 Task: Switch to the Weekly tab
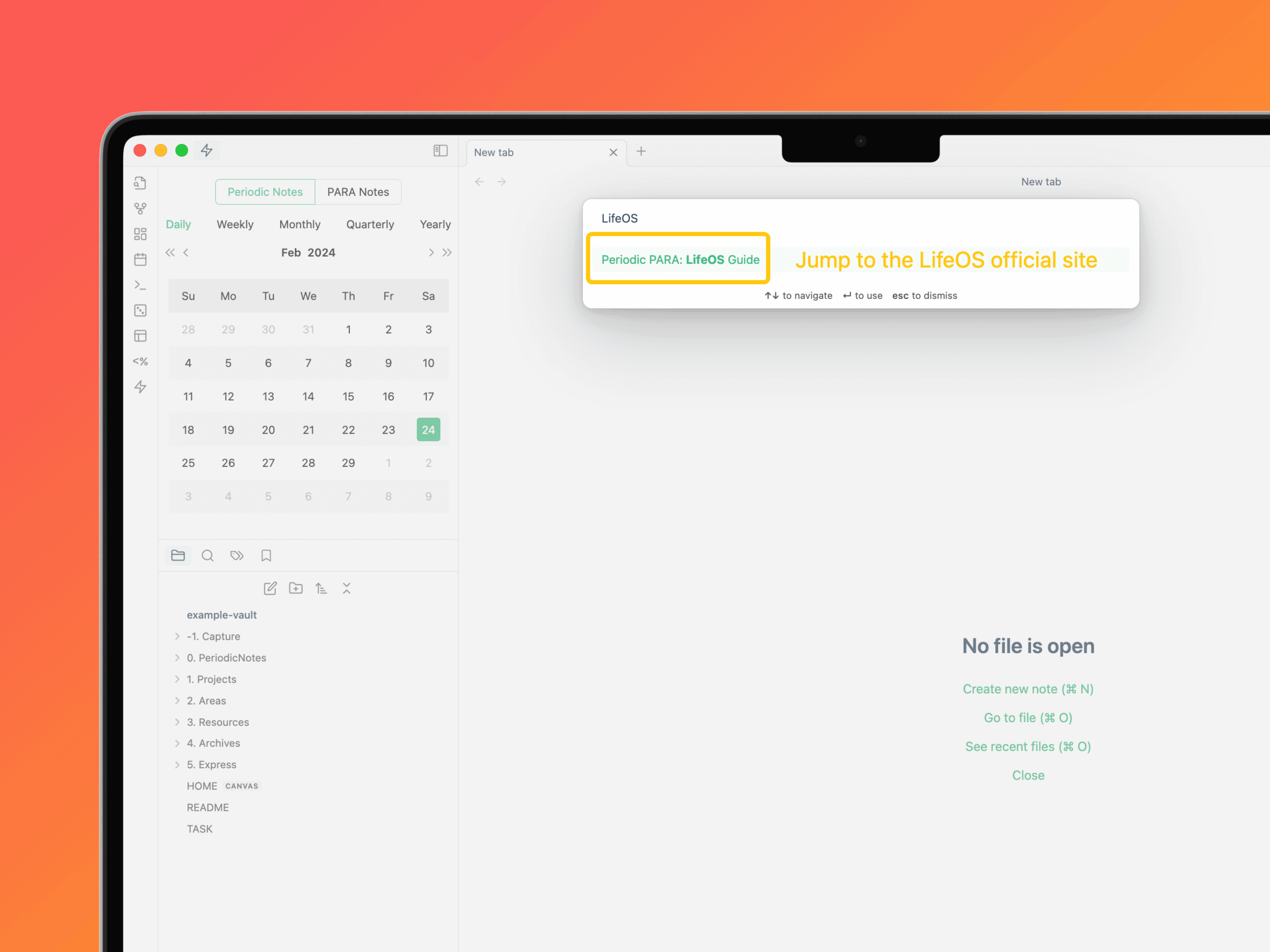[235, 224]
